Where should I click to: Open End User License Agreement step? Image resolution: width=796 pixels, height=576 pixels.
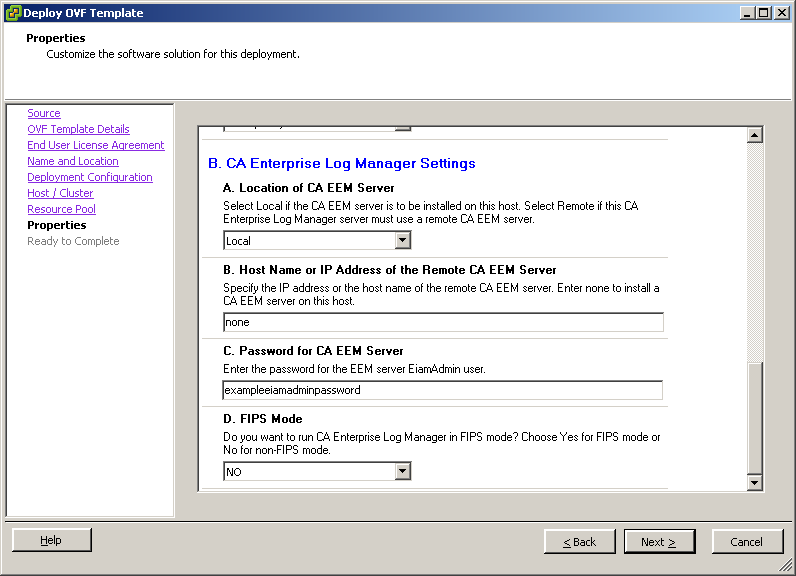point(96,145)
